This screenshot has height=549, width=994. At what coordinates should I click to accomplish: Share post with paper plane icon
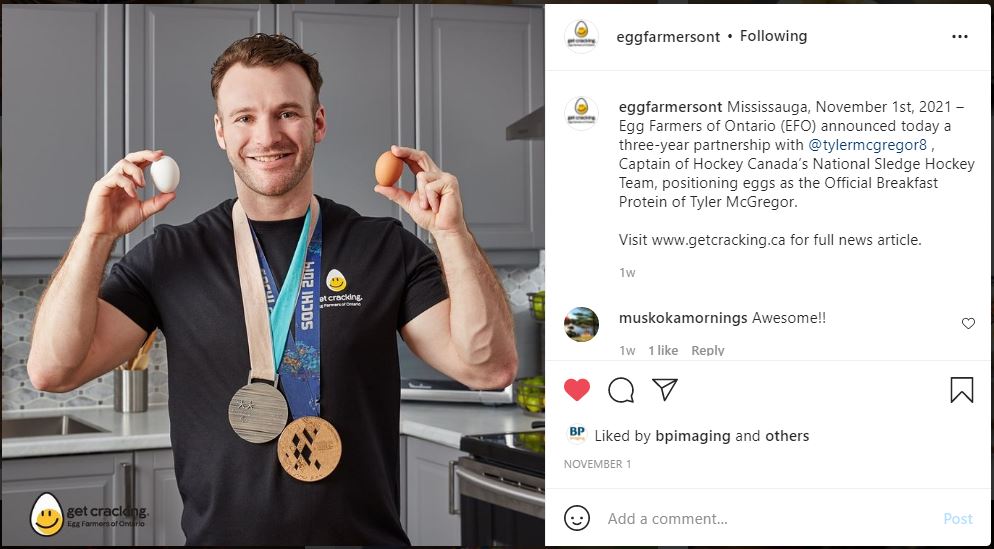(x=665, y=389)
